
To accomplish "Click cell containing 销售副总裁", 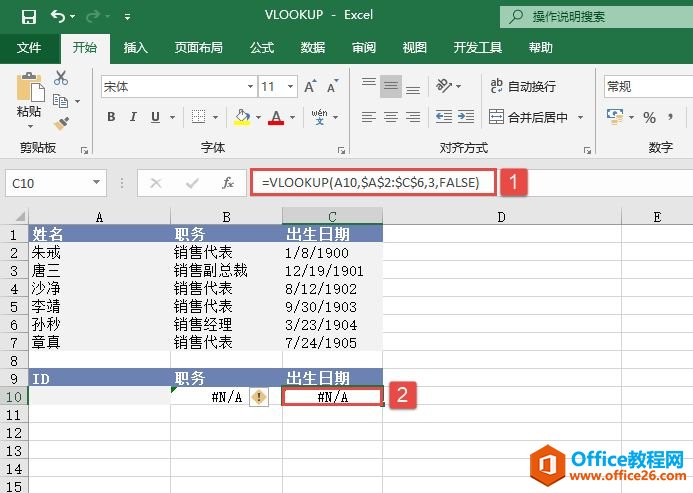I will pos(226,271).
